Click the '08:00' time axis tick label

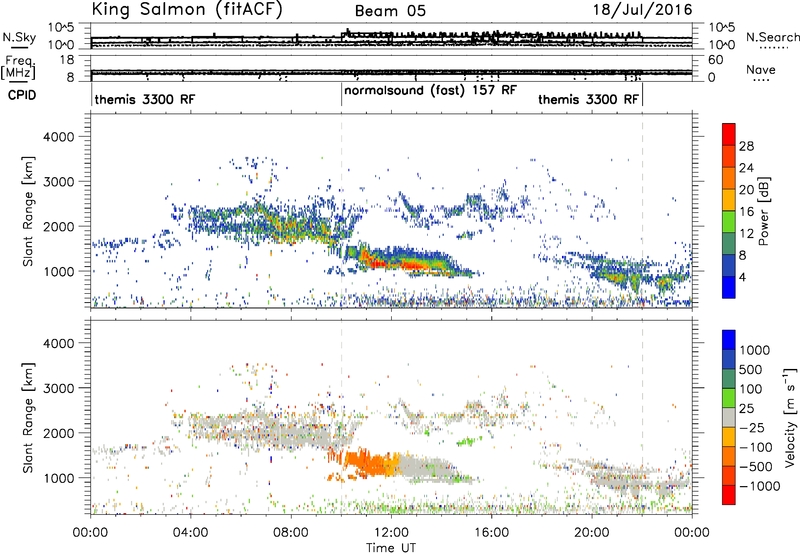tap(290, 533)
